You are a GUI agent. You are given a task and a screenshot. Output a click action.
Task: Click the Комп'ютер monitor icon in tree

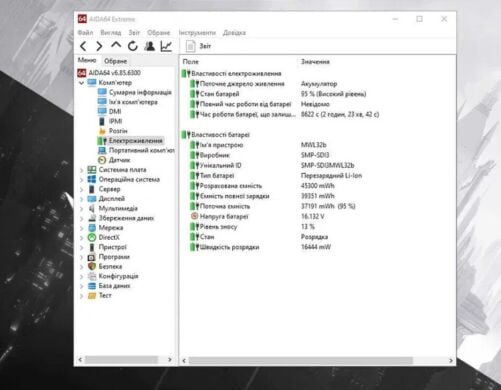pos(92,82)
